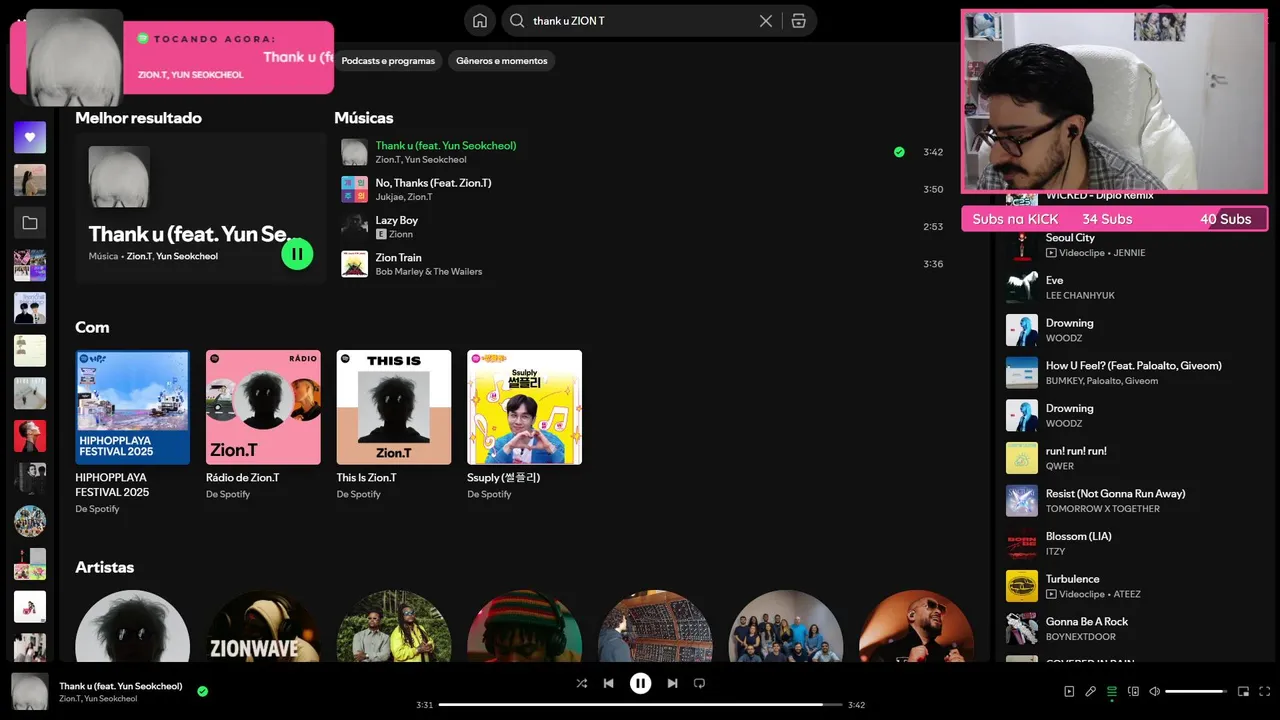Skip to next track
The image size is (1280, 720).
(672, 683)
